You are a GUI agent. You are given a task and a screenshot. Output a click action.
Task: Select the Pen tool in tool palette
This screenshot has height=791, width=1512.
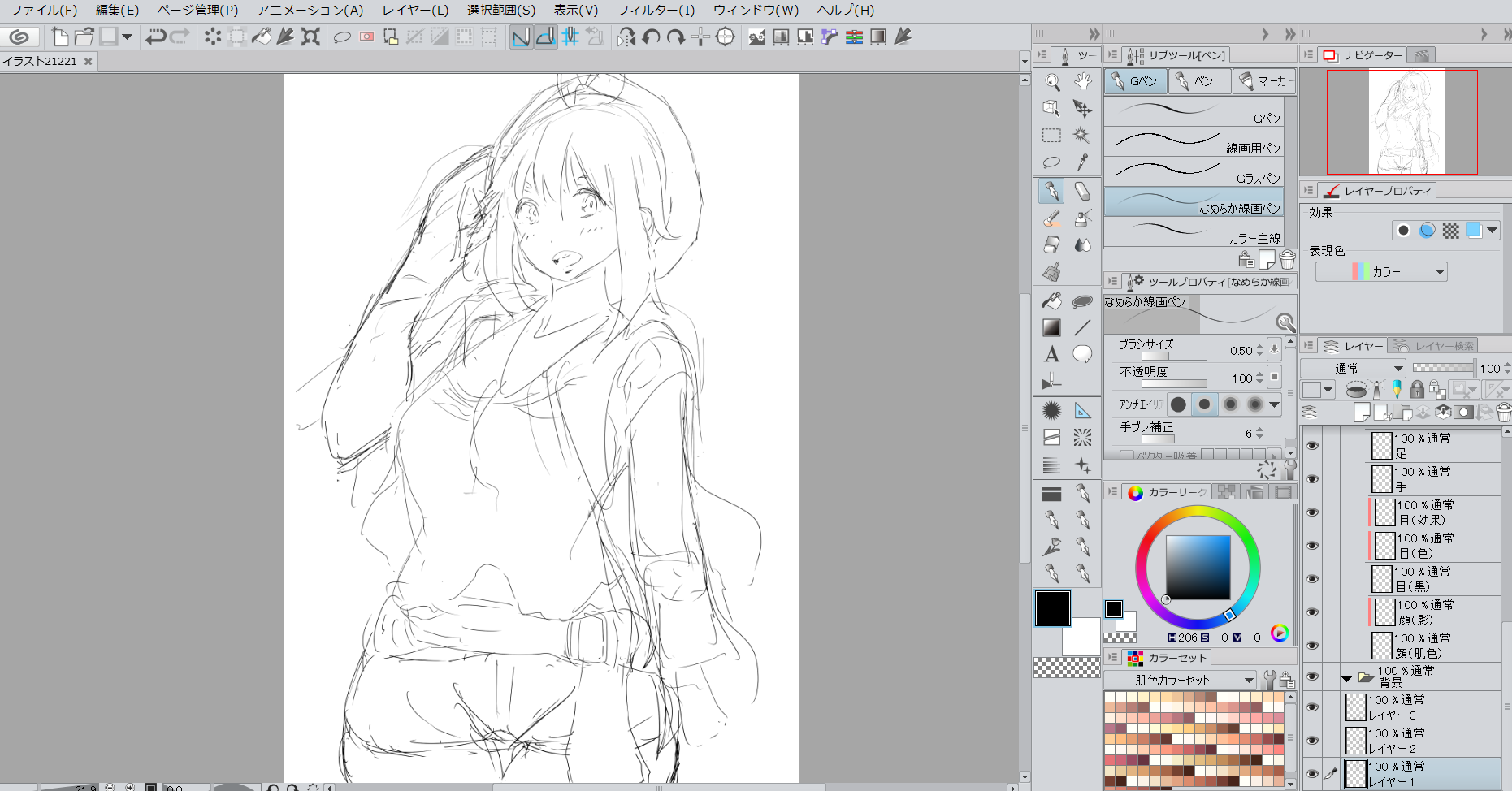point(1052,192)
